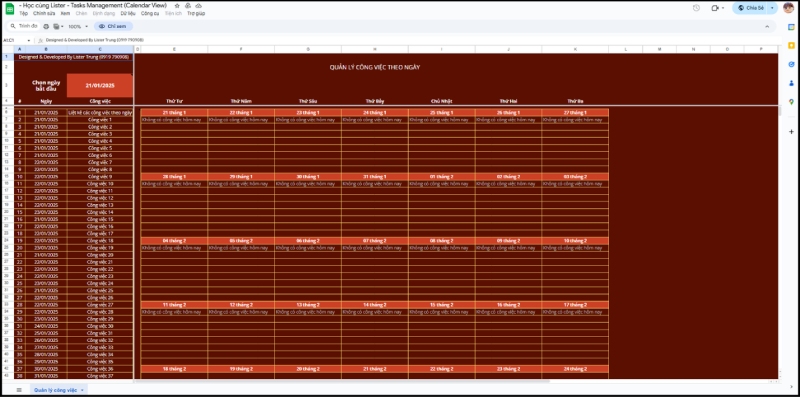Select the "14 tháng 2" date cell
The height and width of the screenshot is (397, 800).
click(x=375, y=305)
